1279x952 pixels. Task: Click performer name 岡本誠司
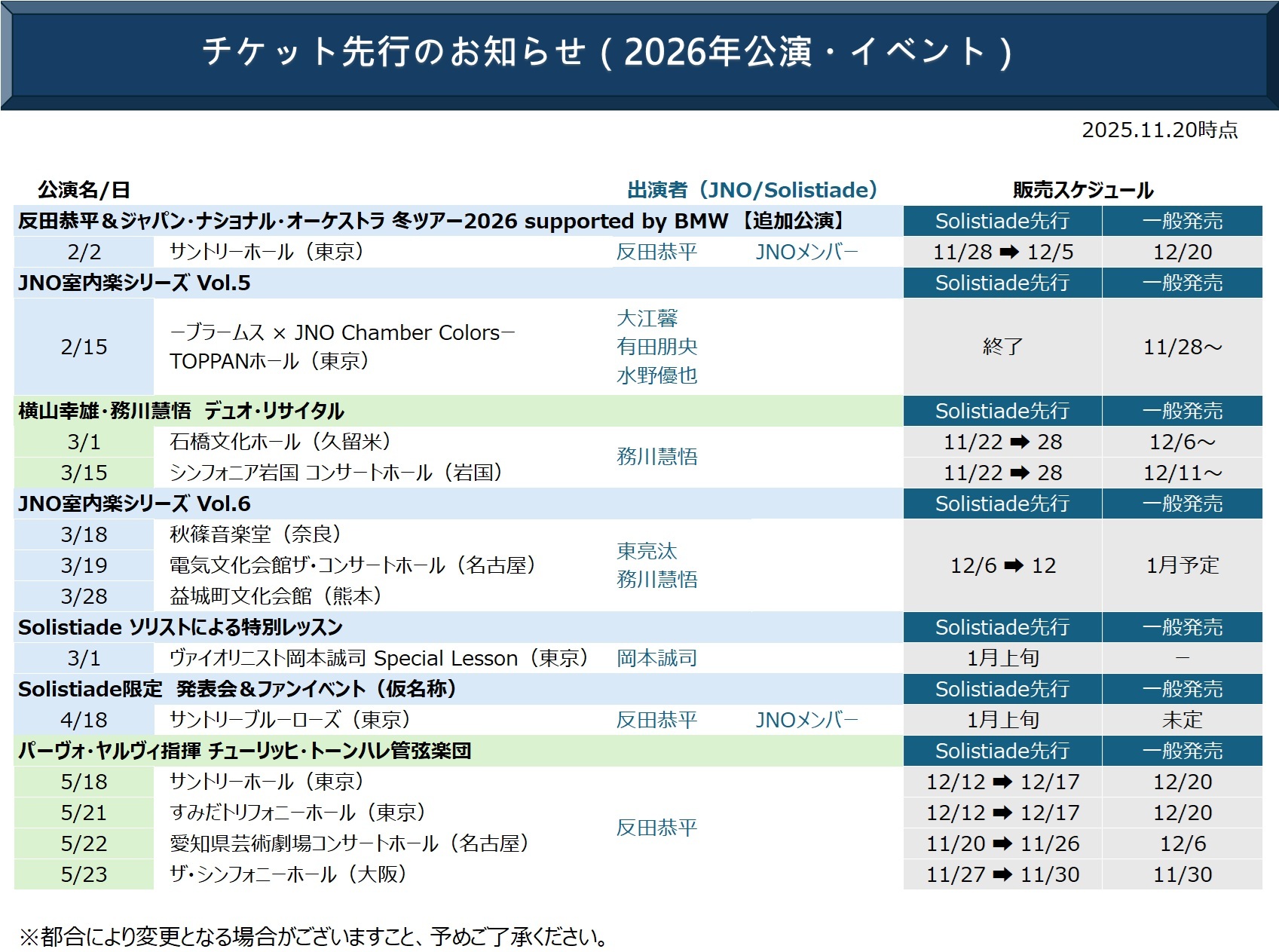coord(656,659)
